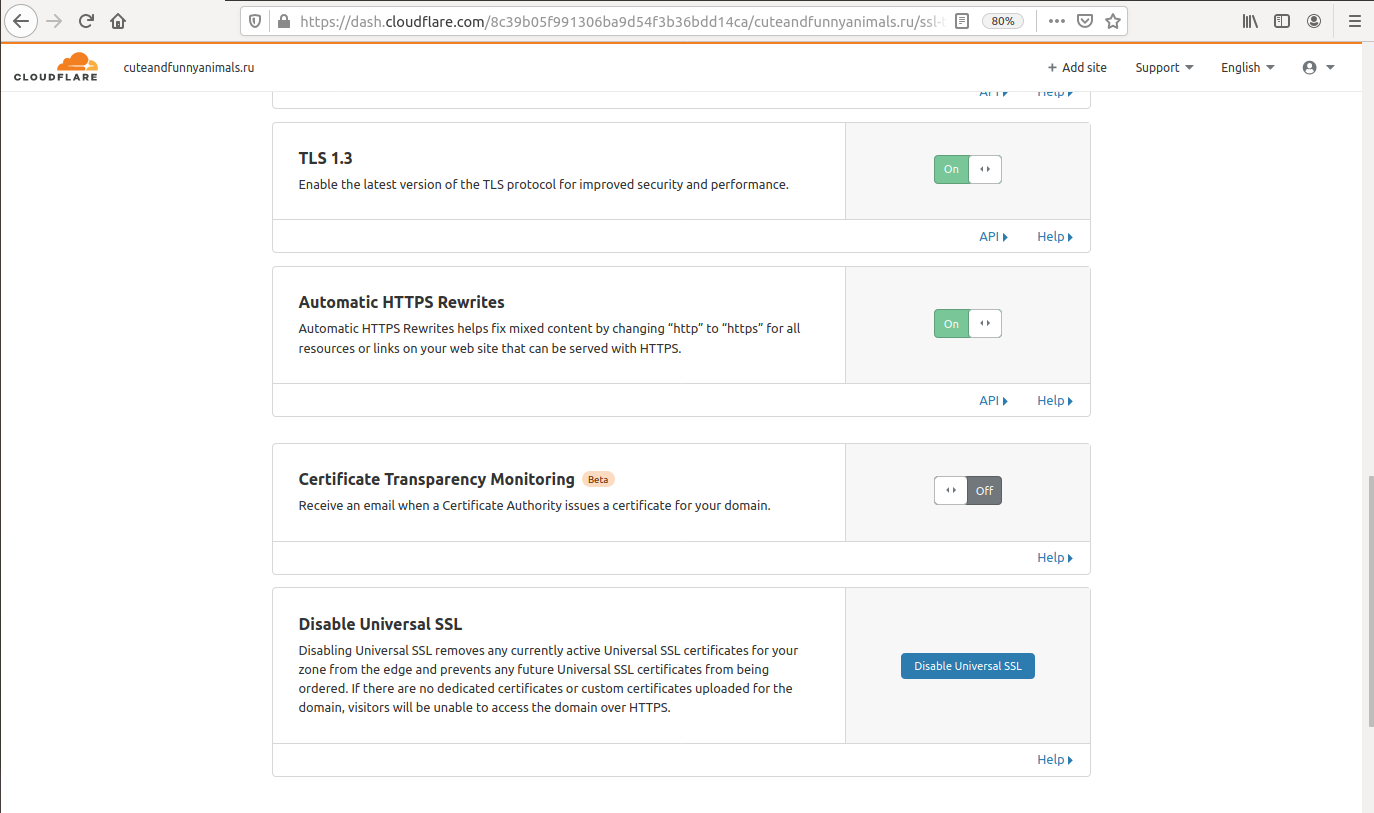This screenshot has width=1374, height=813.
Task: Expand Help under Automatic HTTPS Rewrites
Action: point(1054,401)
